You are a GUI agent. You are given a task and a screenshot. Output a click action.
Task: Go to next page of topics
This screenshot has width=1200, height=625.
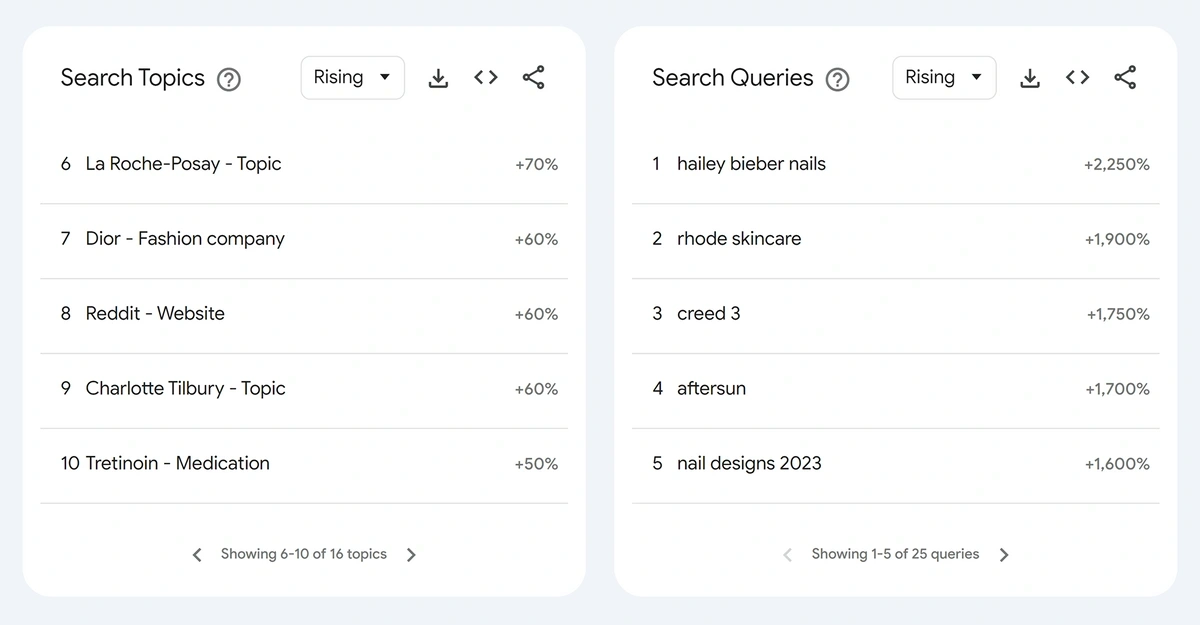(411, 555)
